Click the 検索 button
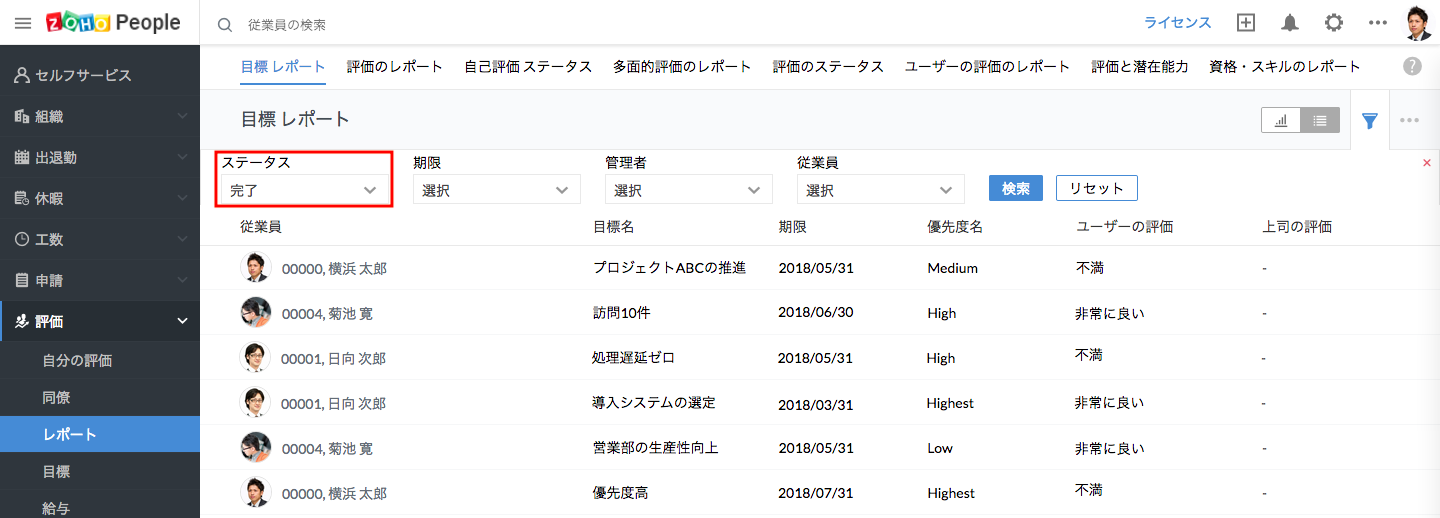The height and width of the screenshot is (518, 1440). tap(1015, 188)
